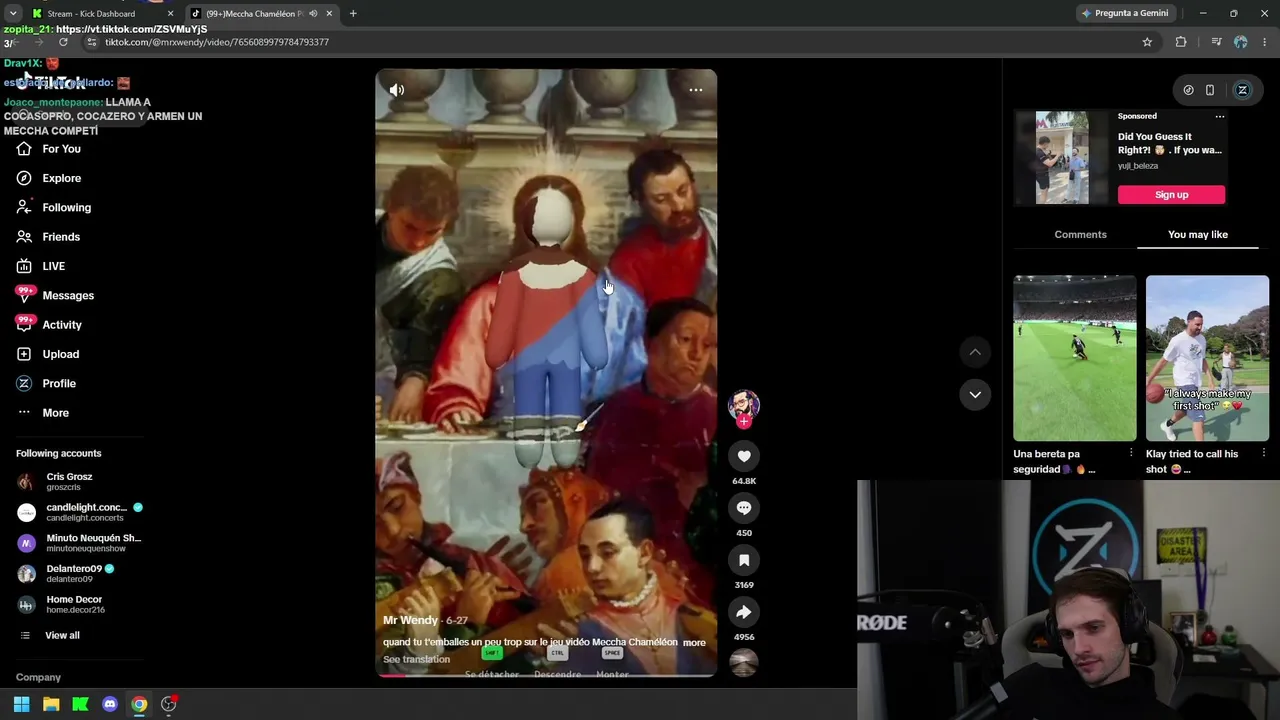Switch to the Stream - Kick Dashboard tab
Image resolution: width=1280 pixels, height=720 pixels.
[100, 14]
